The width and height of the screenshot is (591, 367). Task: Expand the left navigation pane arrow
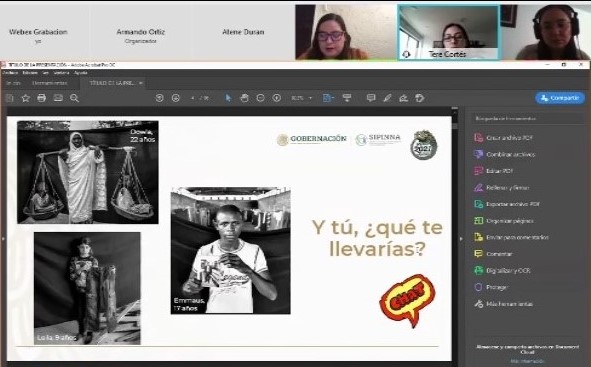click(3, 239)
